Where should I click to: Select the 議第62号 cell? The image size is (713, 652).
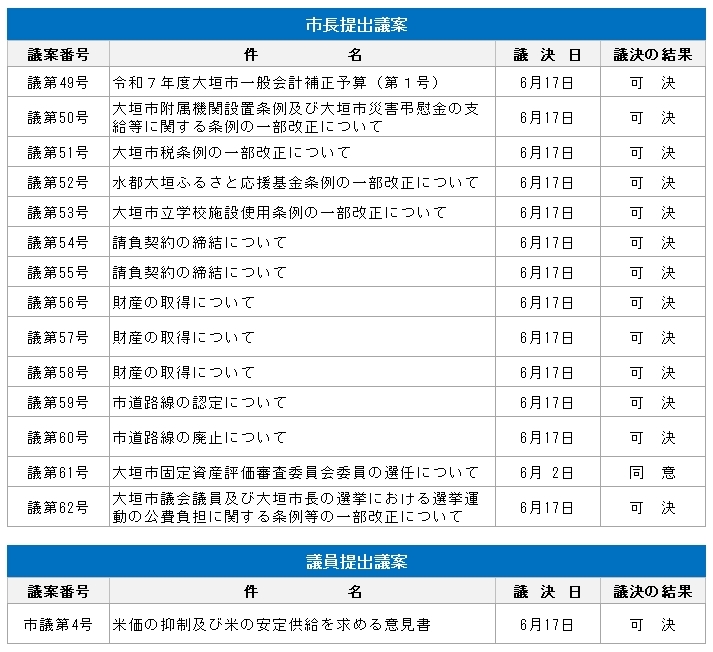pos(58,507)
